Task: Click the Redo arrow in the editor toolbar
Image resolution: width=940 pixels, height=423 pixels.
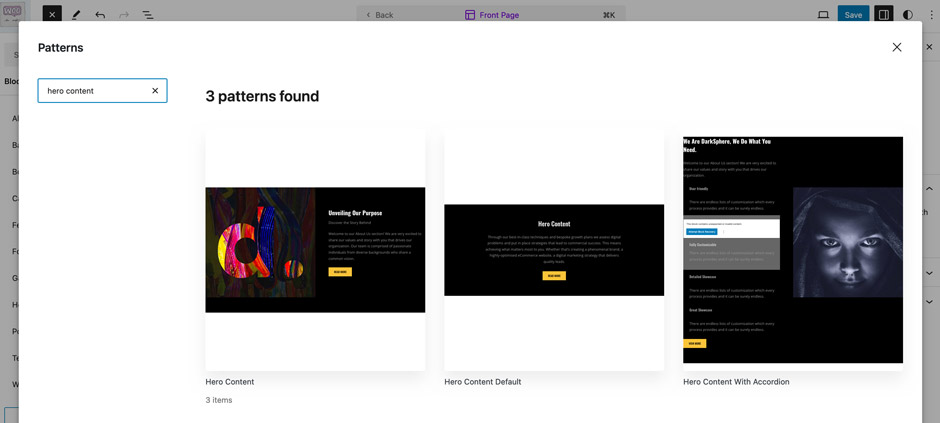Action: coord(124,15)
